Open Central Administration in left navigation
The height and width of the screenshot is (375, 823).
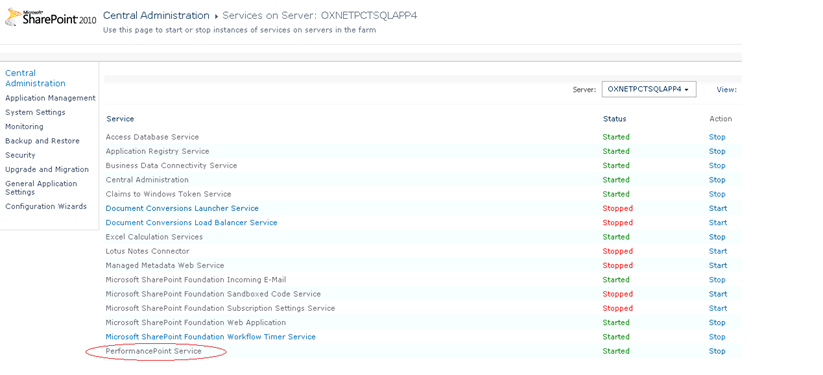point(35,78)
